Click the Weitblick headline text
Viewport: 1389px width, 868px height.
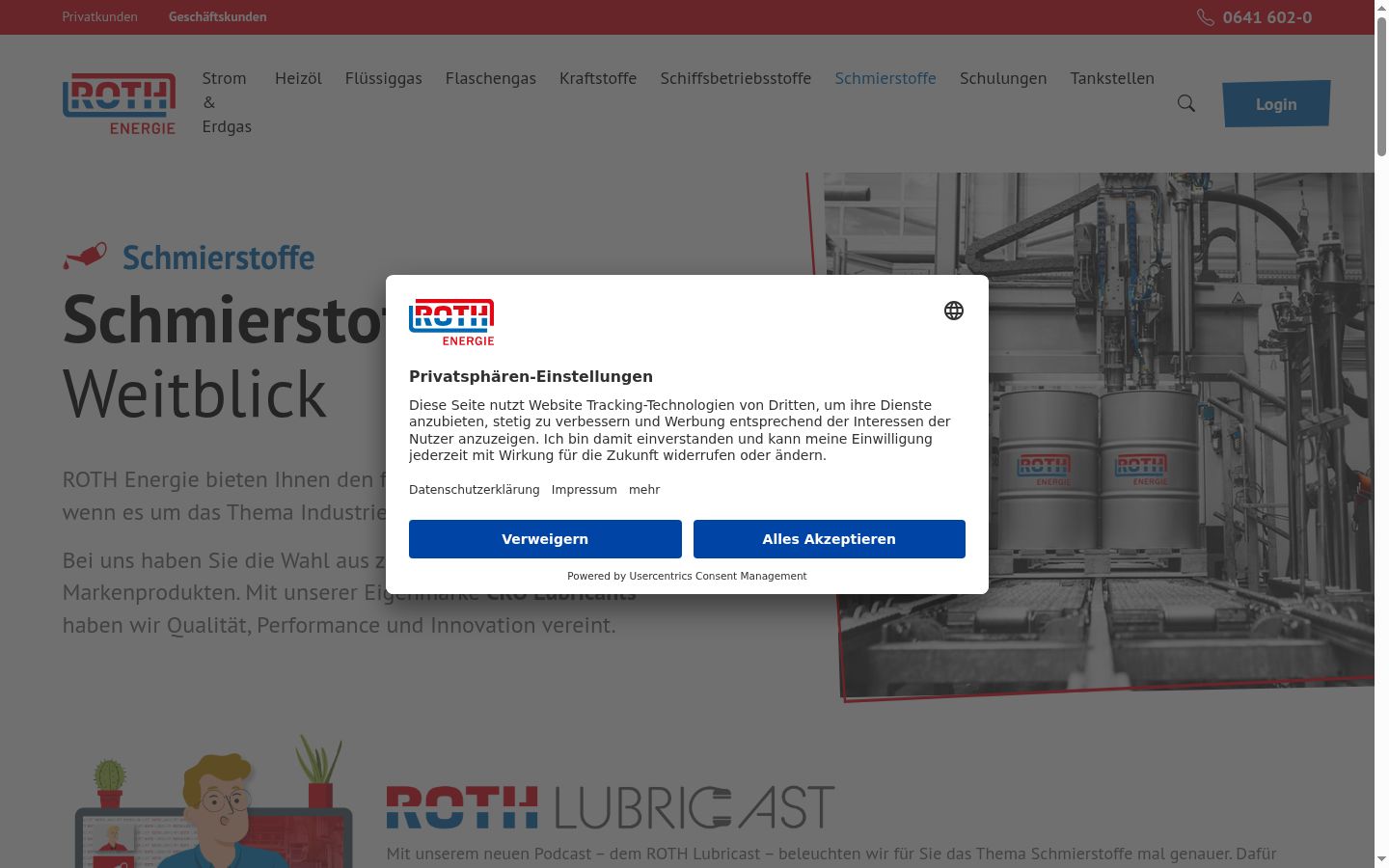[195, 394]
